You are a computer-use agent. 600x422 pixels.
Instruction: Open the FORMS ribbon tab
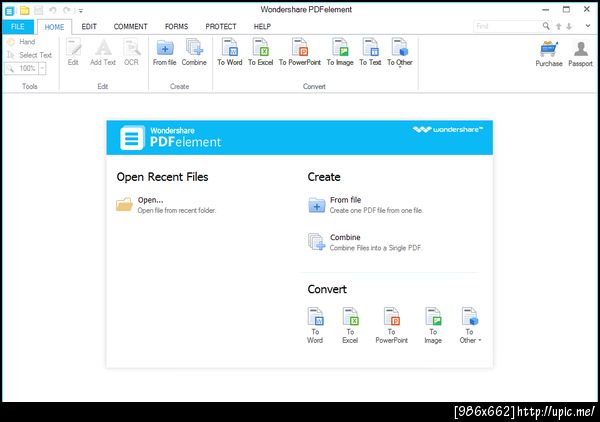coord(176,26)
